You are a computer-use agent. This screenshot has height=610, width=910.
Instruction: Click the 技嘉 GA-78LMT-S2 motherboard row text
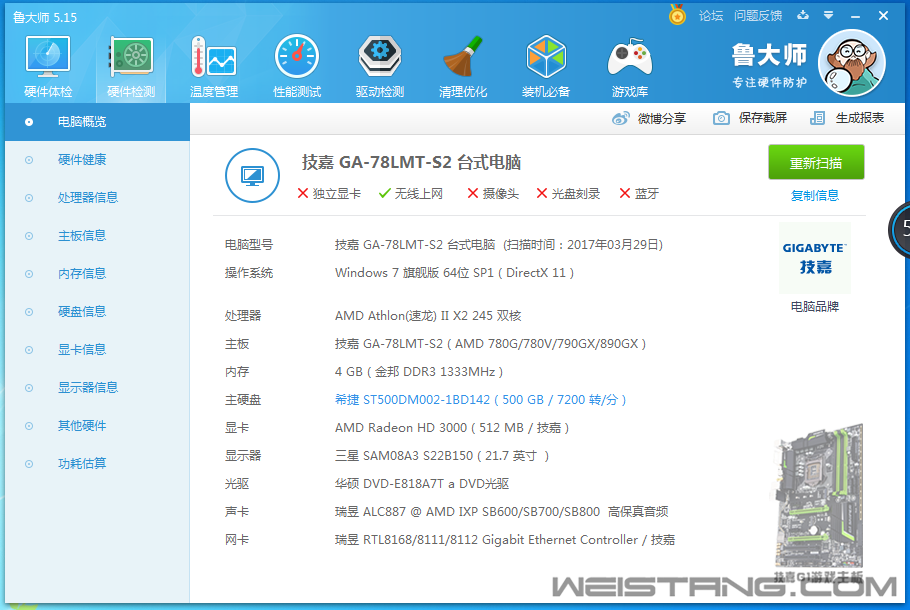490,344
